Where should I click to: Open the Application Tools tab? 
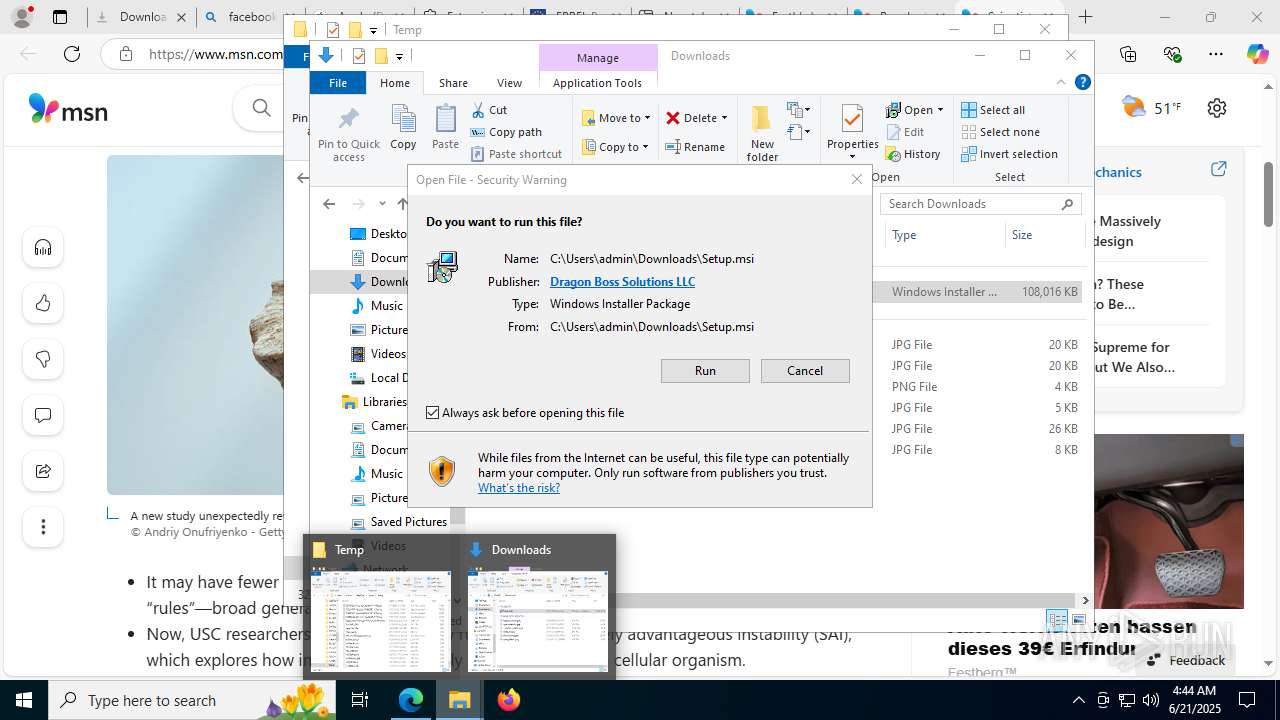(x=597, y=83)
